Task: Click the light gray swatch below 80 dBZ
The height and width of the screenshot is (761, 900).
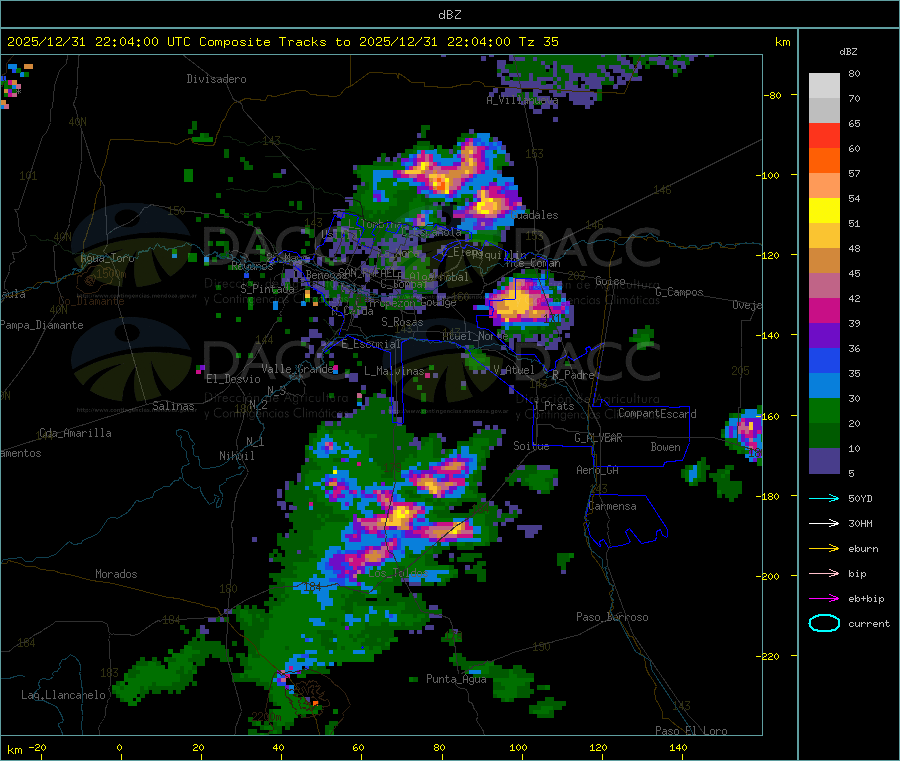Action: [x=824, y=86]
